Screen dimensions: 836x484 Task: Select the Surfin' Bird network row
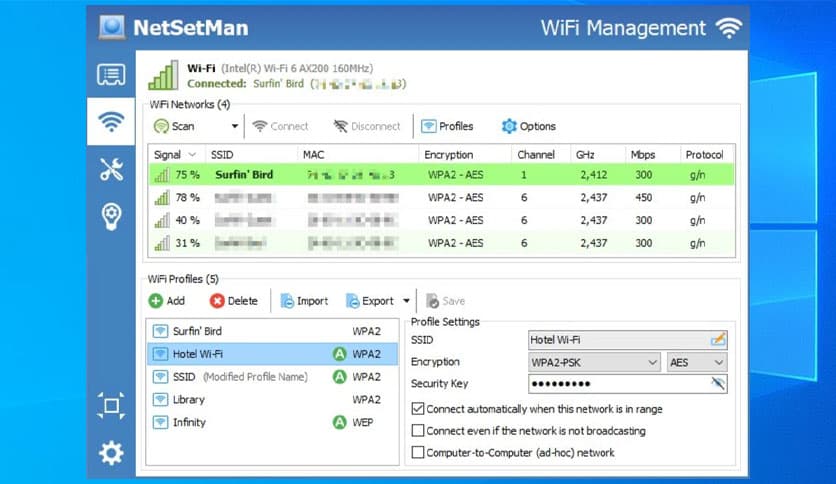441,175
